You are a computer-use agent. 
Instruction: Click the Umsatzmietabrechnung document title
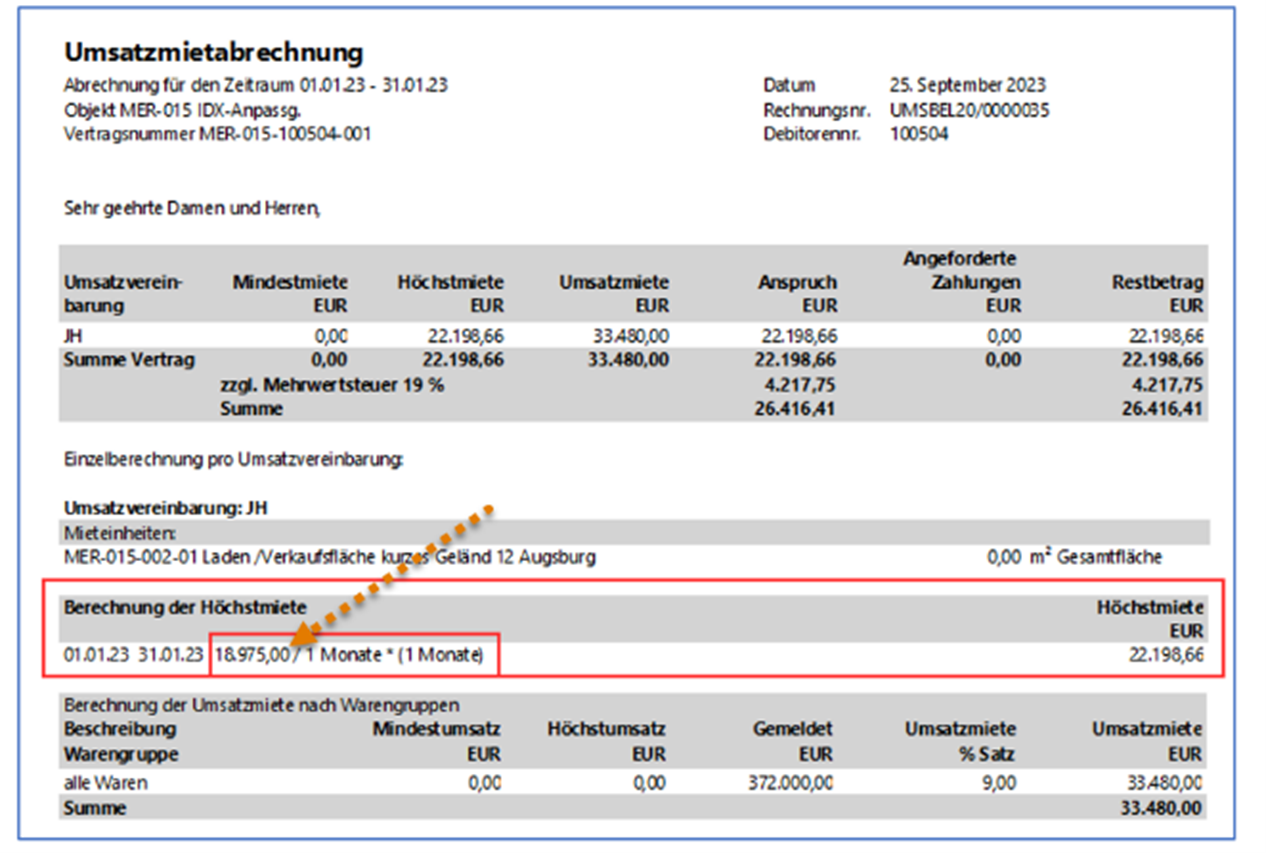tap(213, 53)
